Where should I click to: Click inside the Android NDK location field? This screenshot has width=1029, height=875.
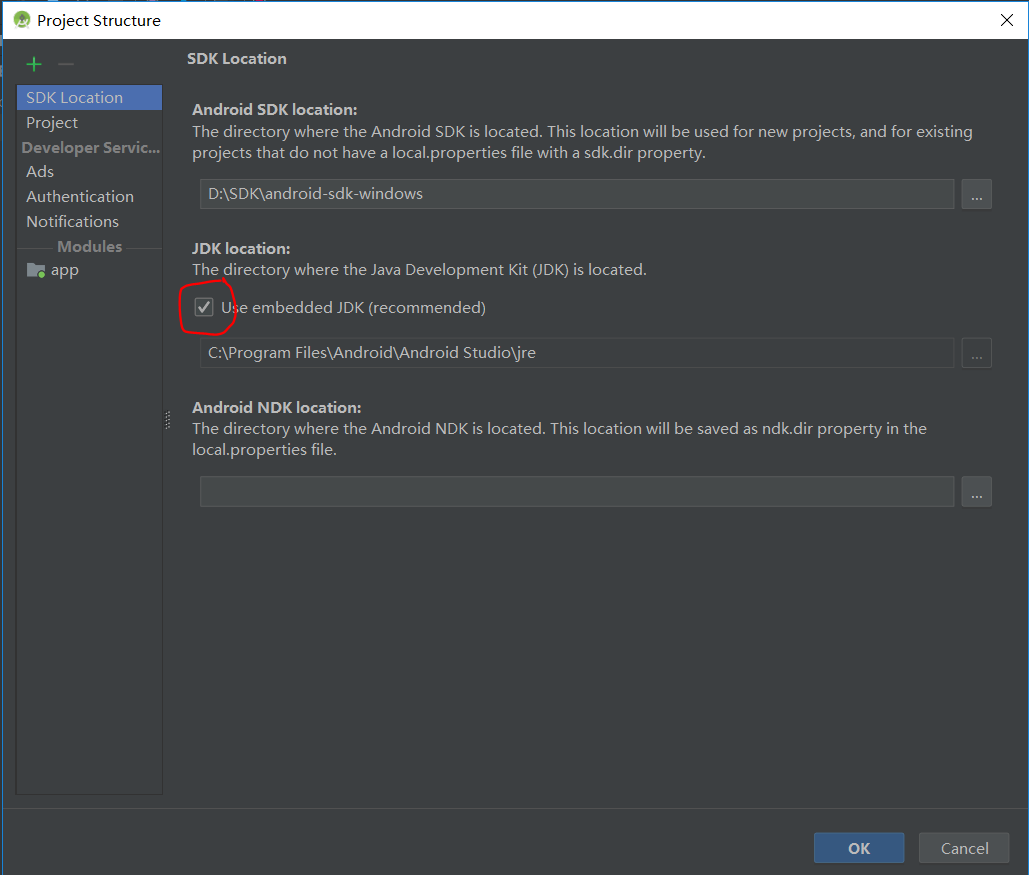tap(575, 491)
